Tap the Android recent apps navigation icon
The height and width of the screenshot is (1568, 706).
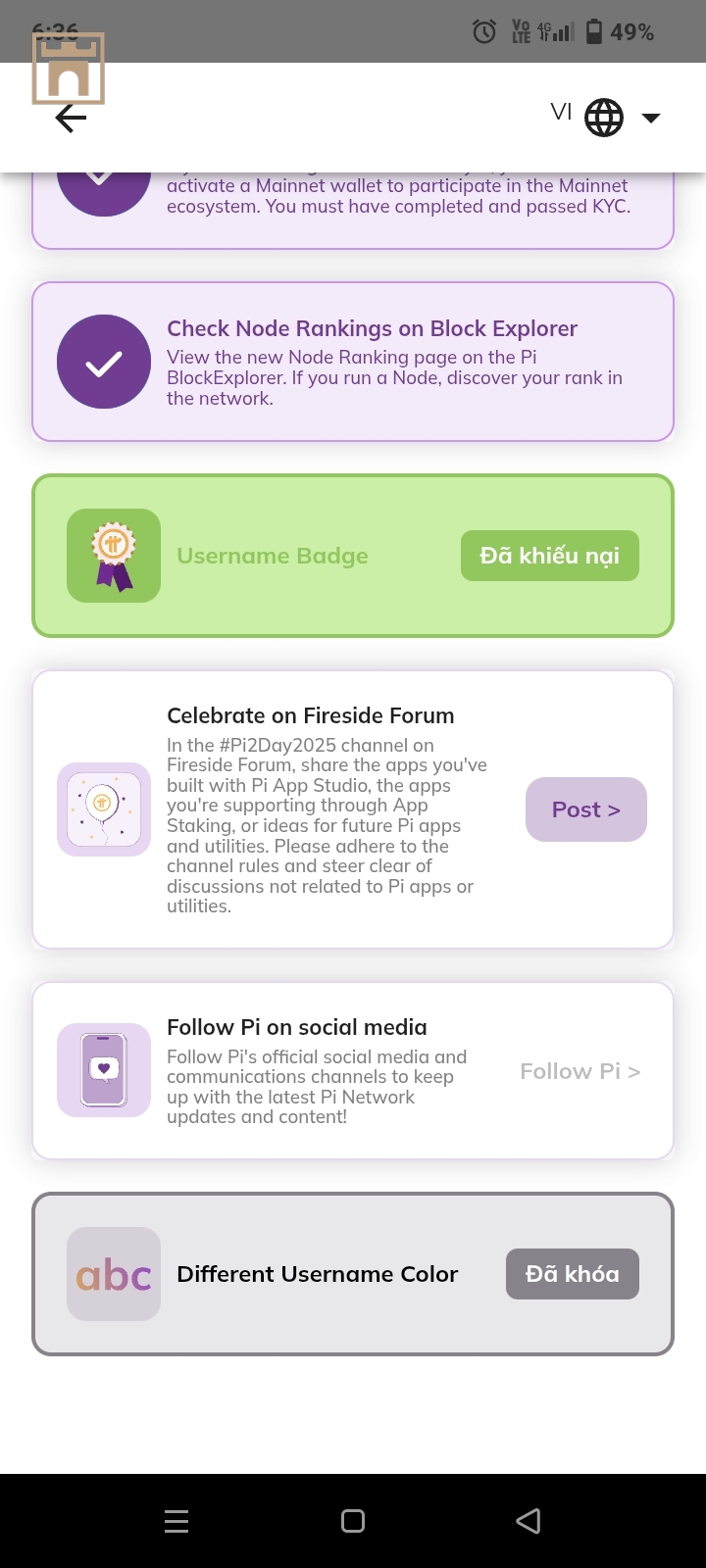pyautogui.click(x=176, y=1521)
